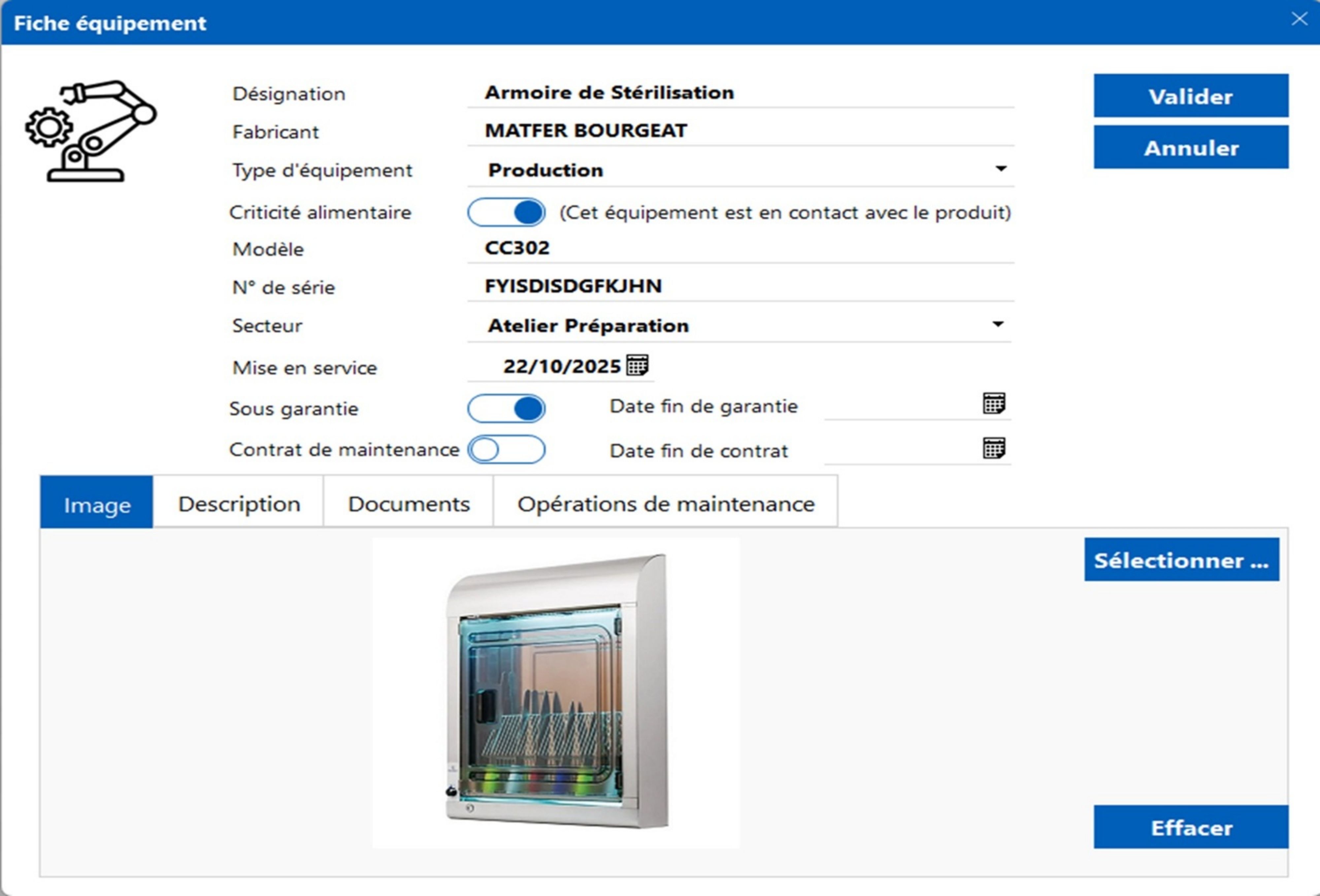Select the Image tab

pos(97,504)
